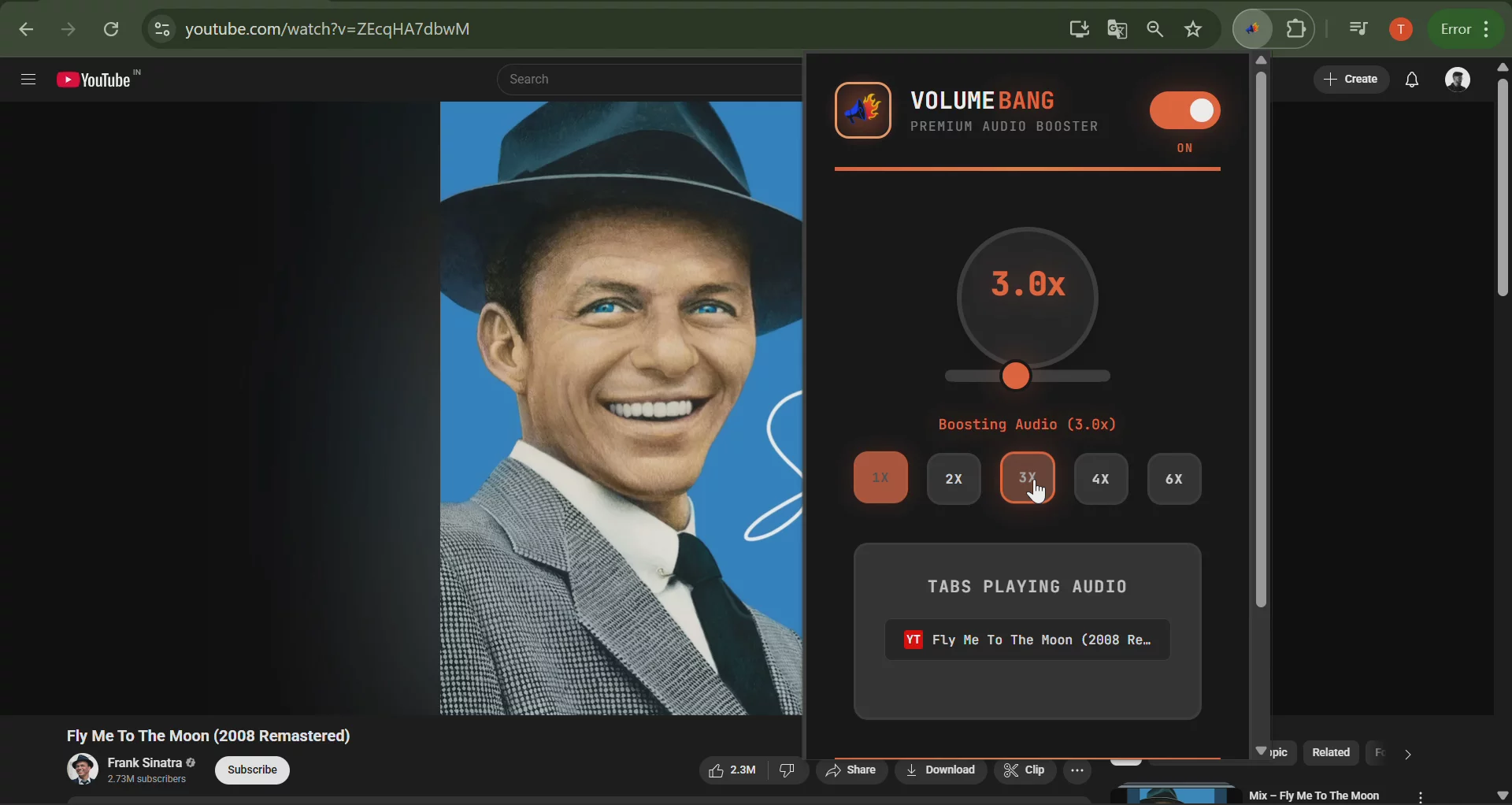Open the Mix playlist options menu
This screenshot has height=805, width=1512.
(x=1419, y=796)
